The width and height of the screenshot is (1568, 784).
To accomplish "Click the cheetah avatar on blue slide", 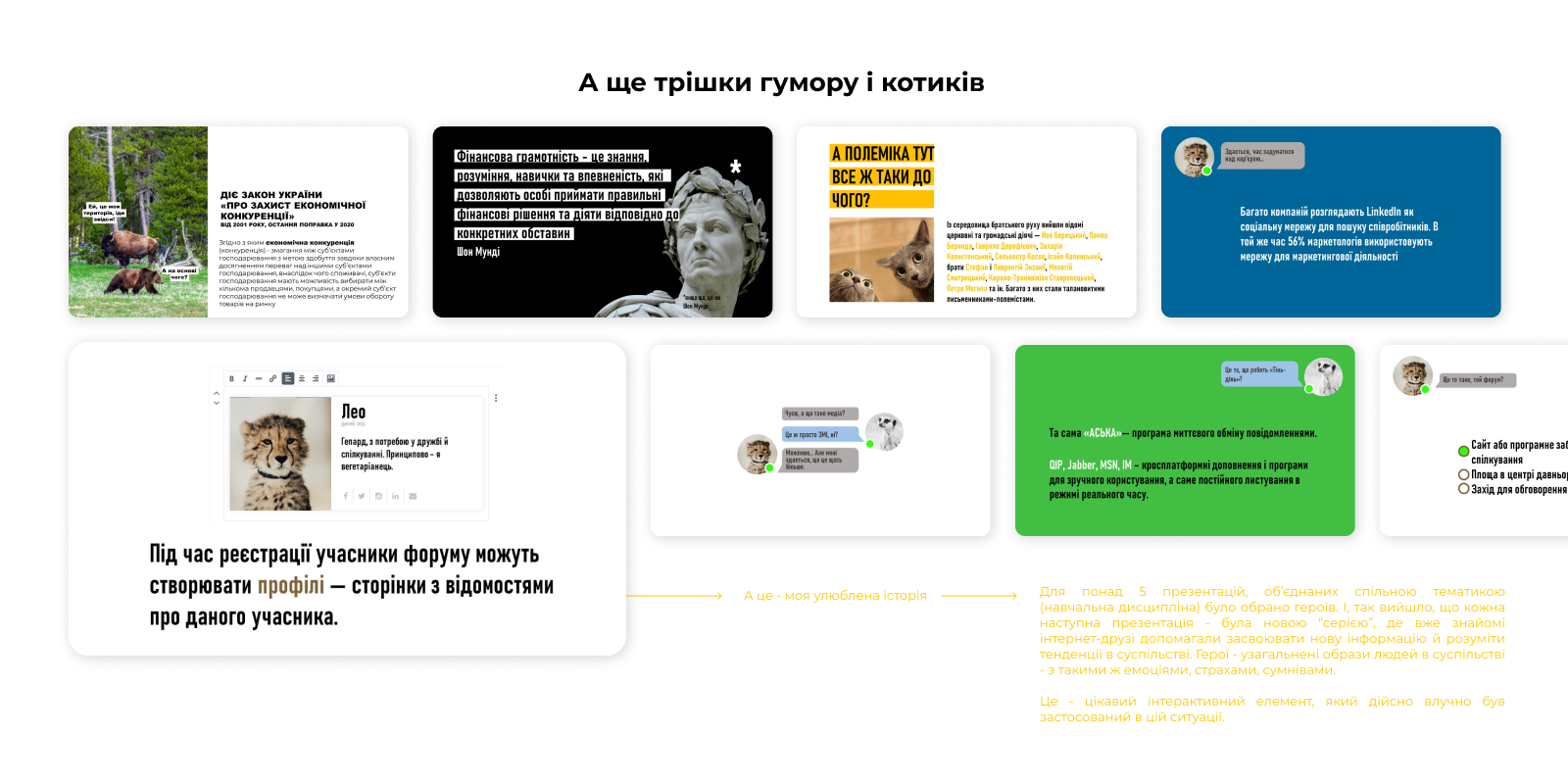I will 1194,157.
